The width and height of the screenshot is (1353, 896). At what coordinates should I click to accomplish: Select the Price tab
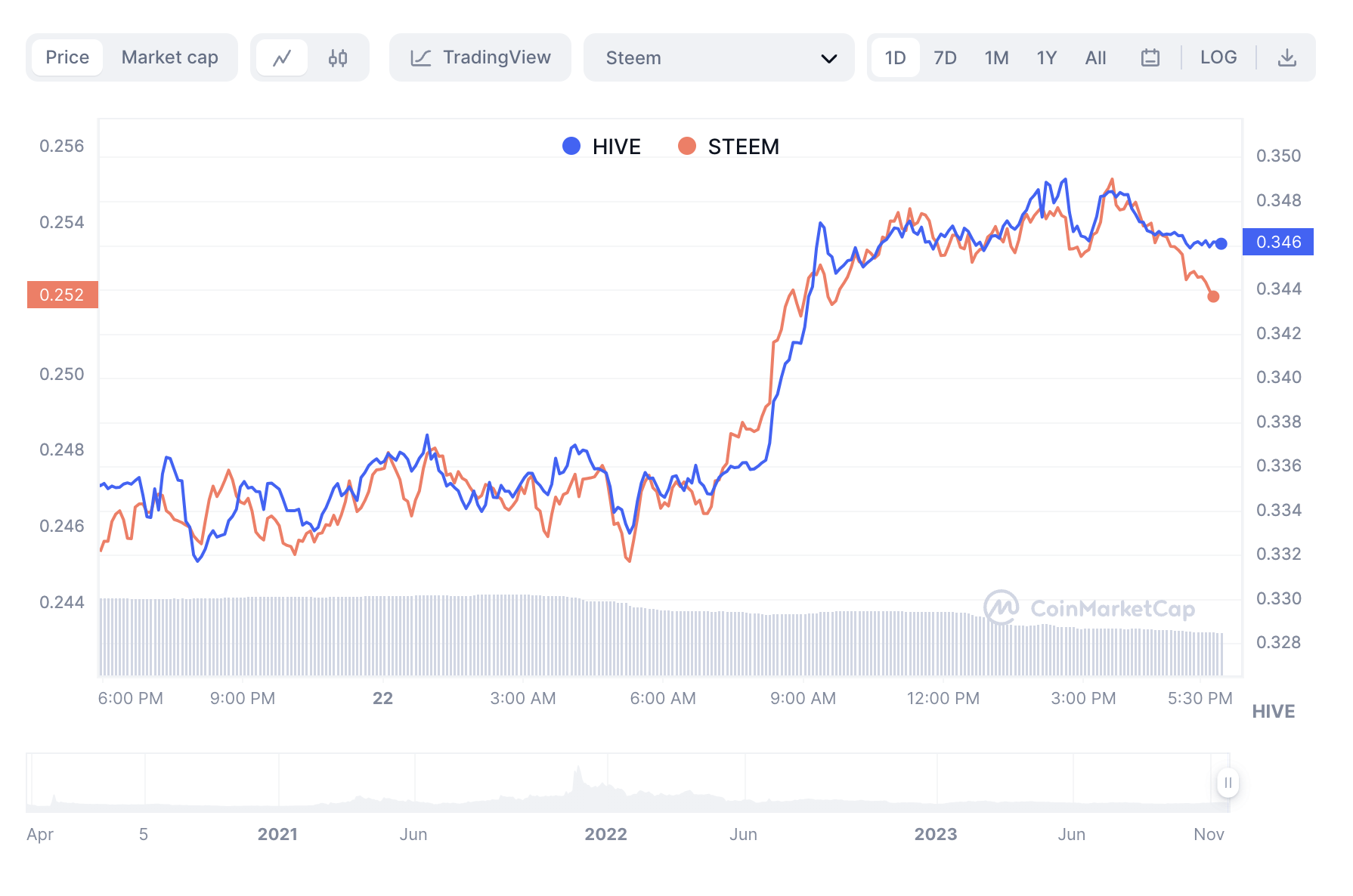click(x=67, y=57)
